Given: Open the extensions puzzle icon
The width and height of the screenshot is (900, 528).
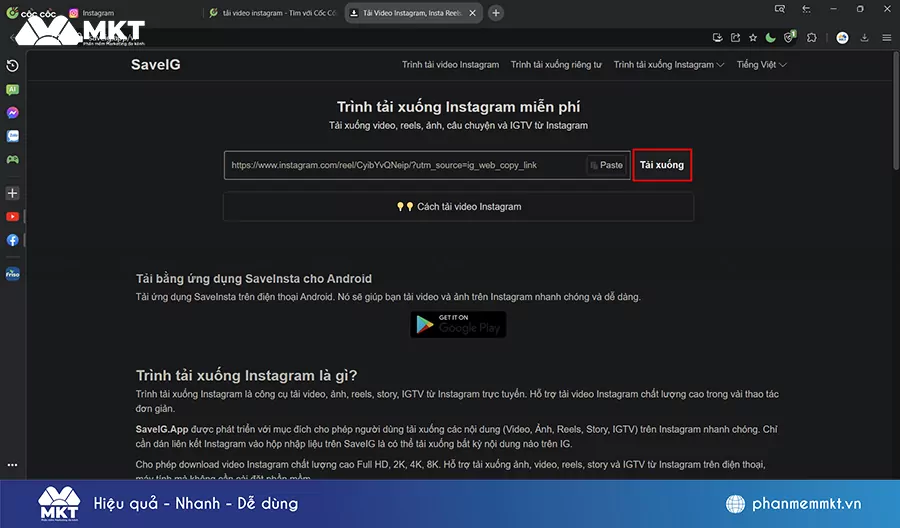Looking at the screenshot, I should (x=812, y=38).
